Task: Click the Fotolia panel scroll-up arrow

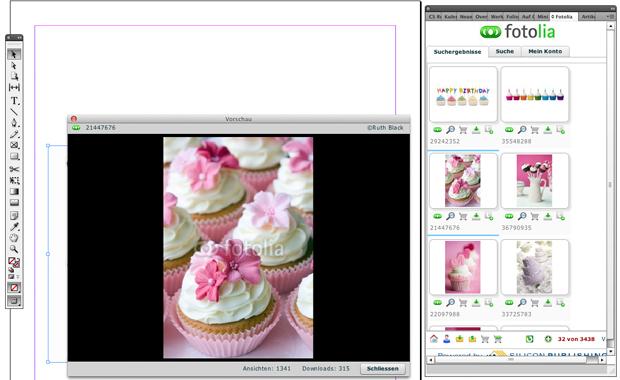Action: coord(611,26)
